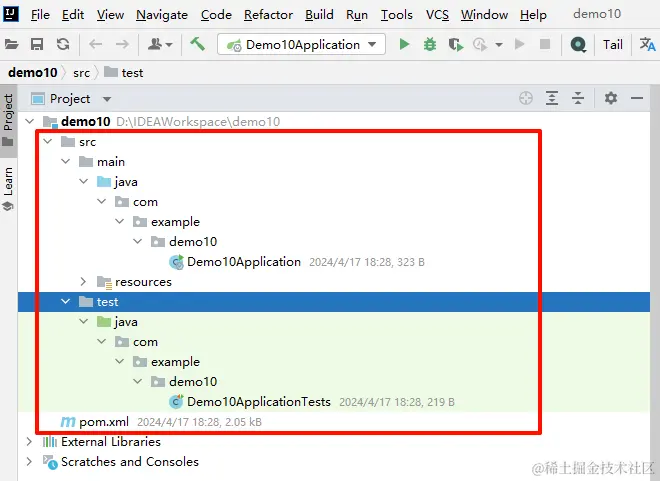The width and height of the screenshot is (660, 481).
Task: Click the Stop square icon
Action: pyautogui.click(x=545, y=44)
